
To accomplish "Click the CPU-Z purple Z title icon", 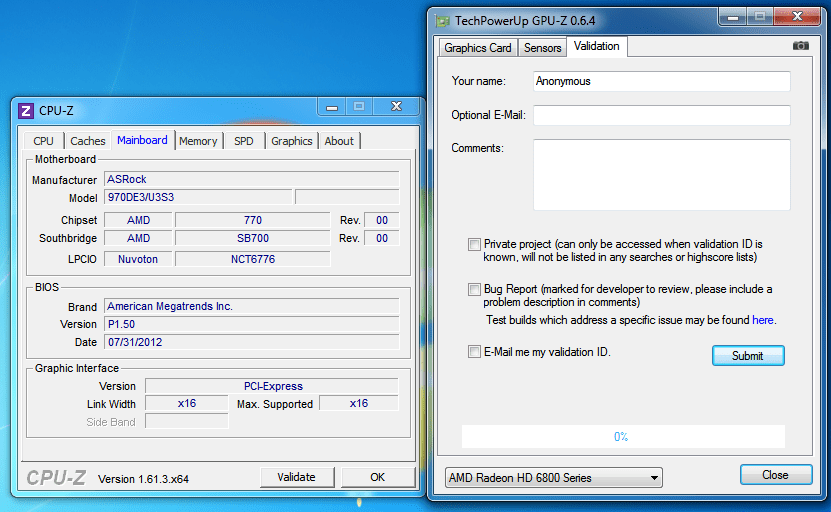I will (26, 111).
